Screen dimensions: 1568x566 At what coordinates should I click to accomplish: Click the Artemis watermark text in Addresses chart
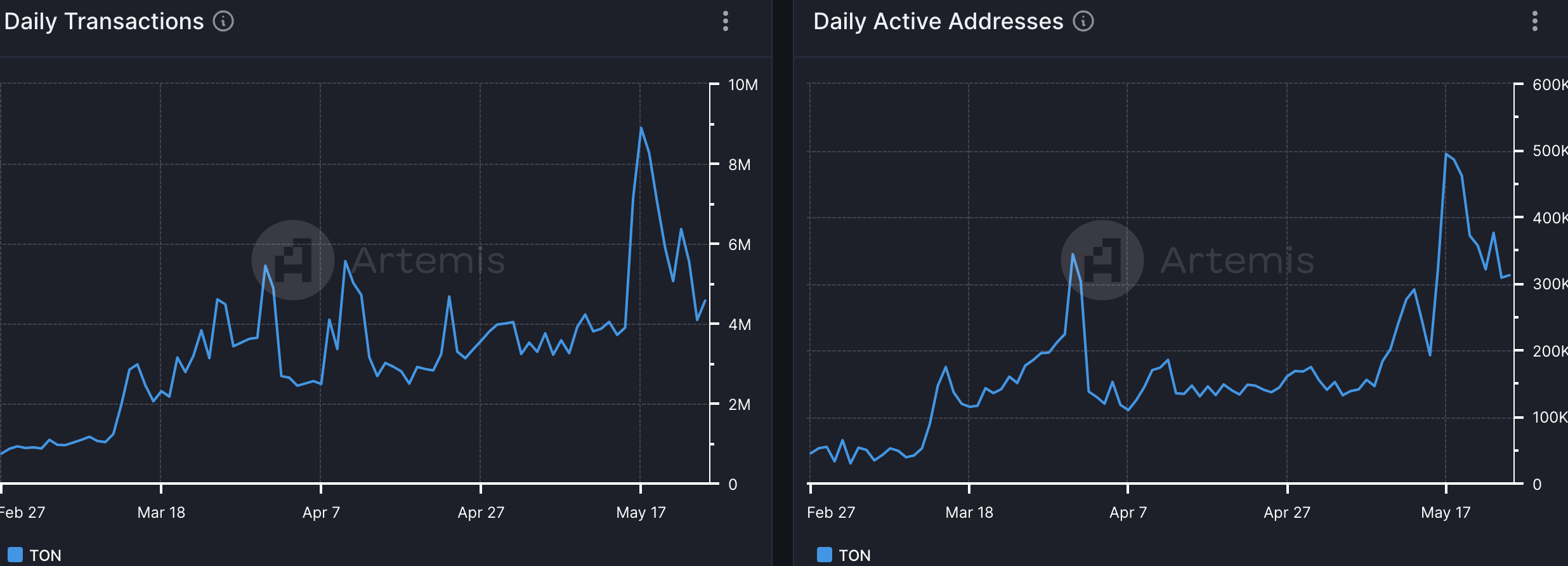click(1238, 261)
